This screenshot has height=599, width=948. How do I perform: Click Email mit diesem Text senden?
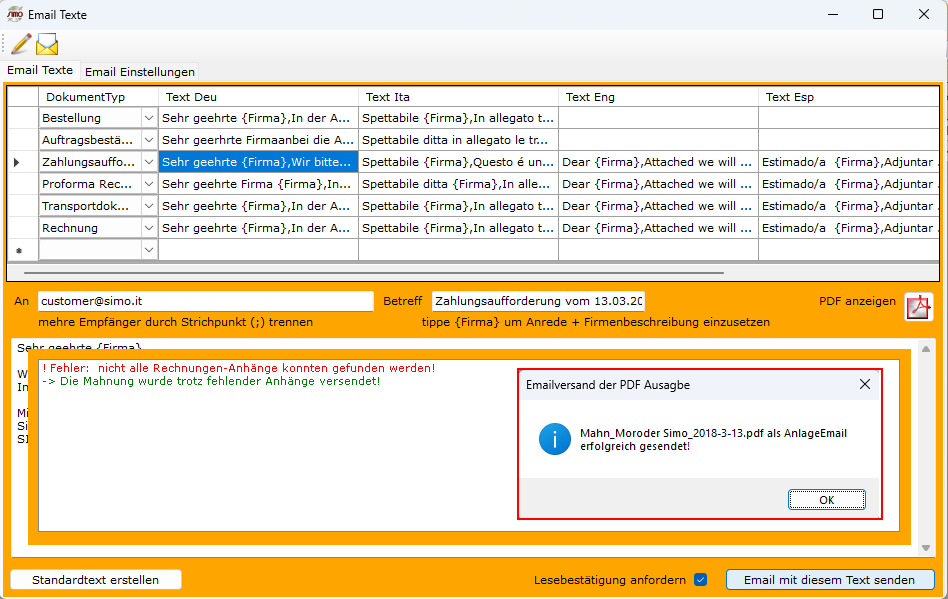point(830,580)
